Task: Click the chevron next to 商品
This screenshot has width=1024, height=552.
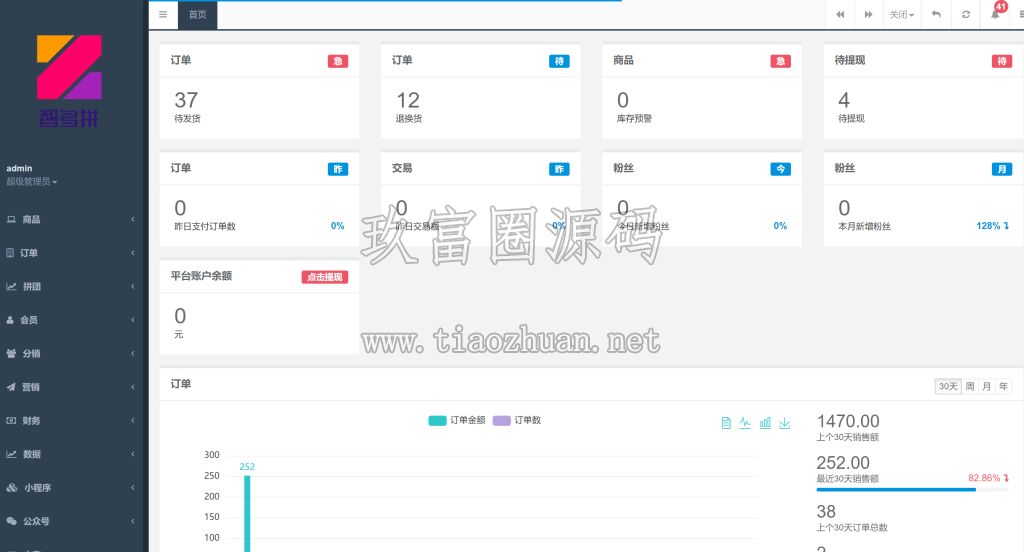Action: 133,219
